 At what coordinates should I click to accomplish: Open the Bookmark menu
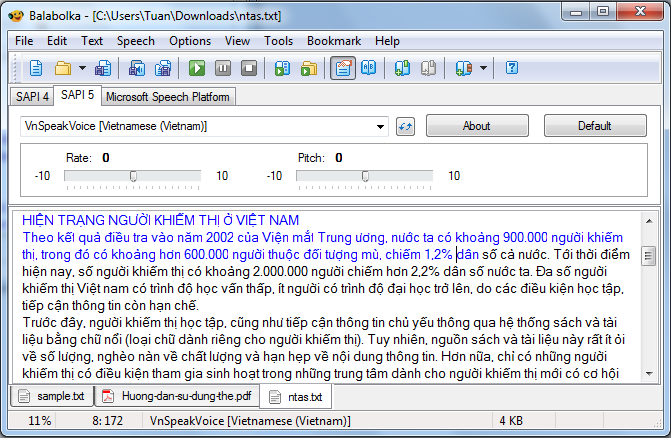334,41
